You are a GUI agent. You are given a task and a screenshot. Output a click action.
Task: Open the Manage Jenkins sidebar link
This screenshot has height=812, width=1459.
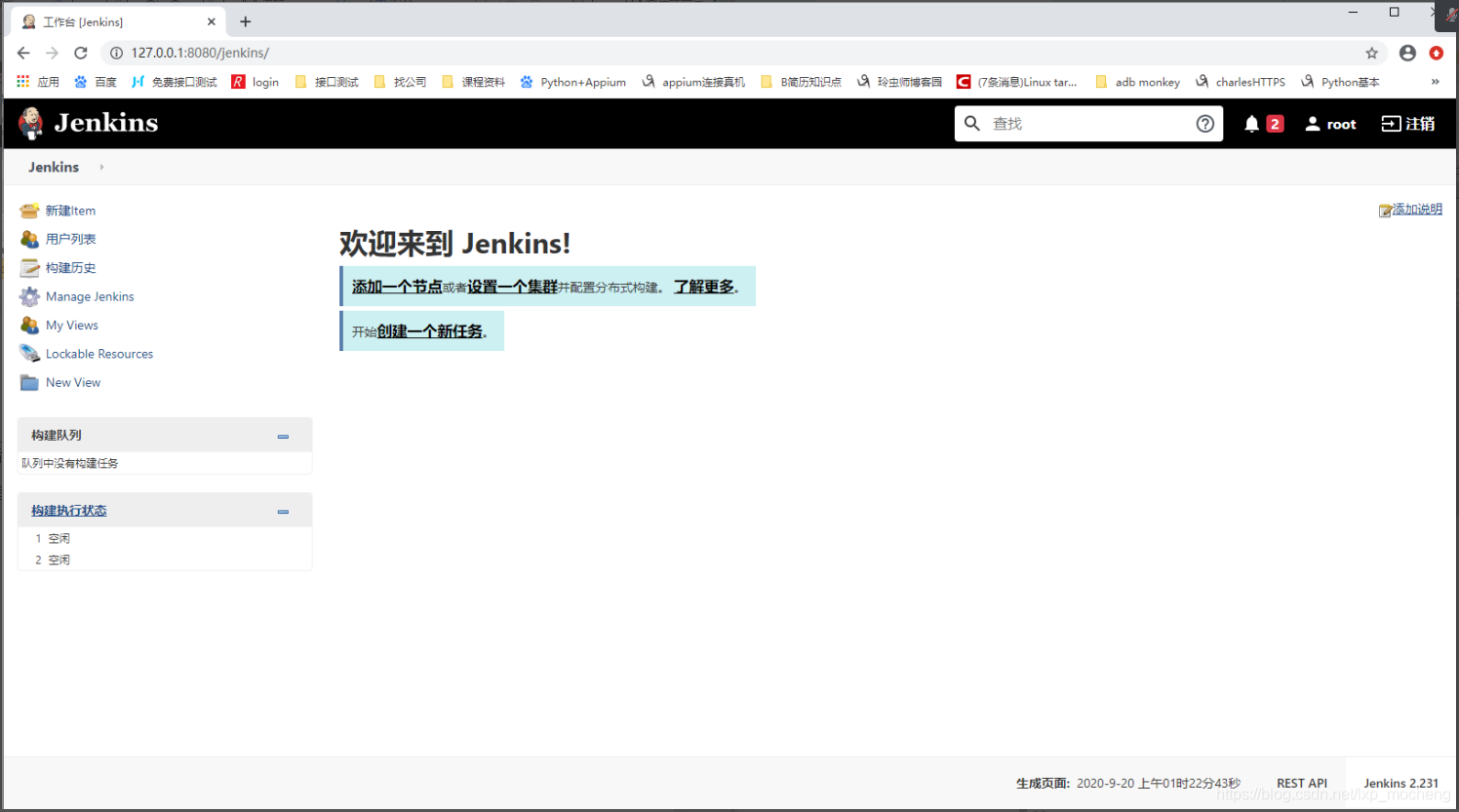90,296
